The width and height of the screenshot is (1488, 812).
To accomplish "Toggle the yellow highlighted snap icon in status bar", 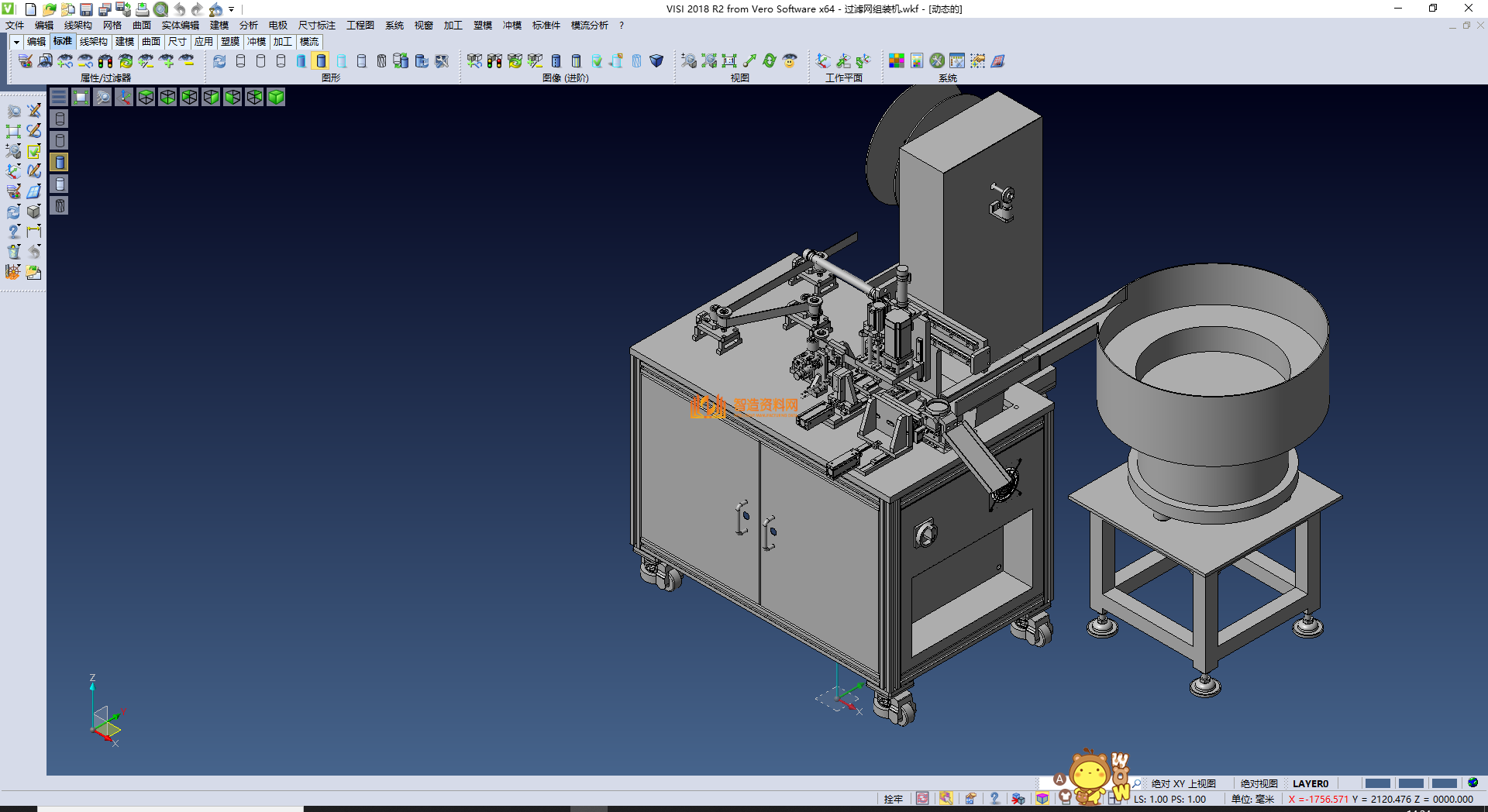I will tap(945, 799).
